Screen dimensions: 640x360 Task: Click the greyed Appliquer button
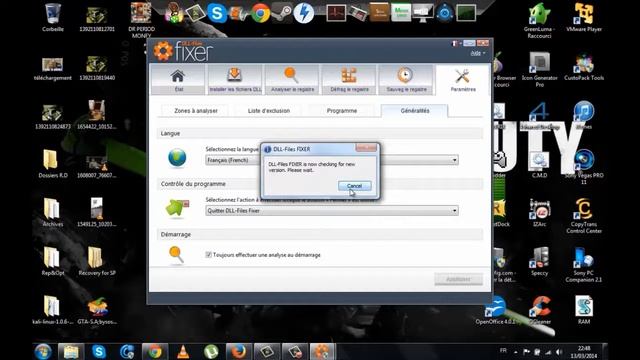tap(458, 279)
